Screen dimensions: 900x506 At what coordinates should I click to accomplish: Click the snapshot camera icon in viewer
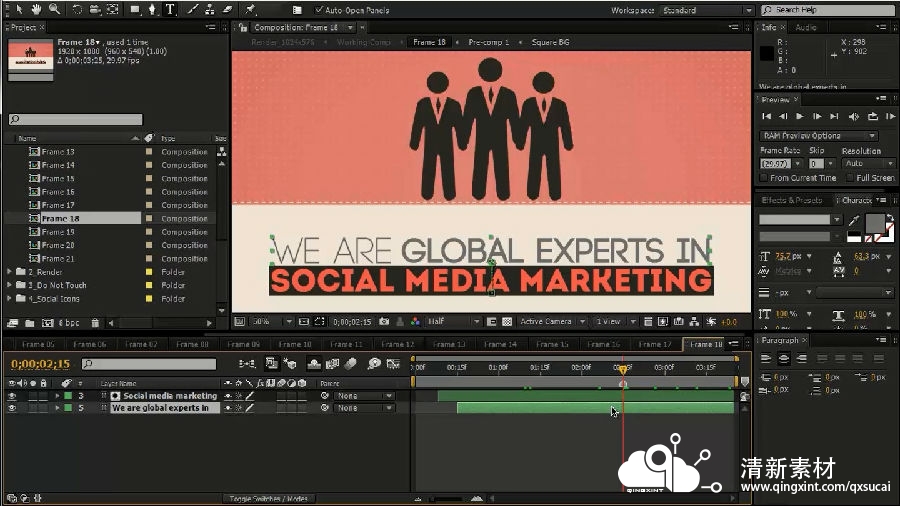tap(384, 322)
